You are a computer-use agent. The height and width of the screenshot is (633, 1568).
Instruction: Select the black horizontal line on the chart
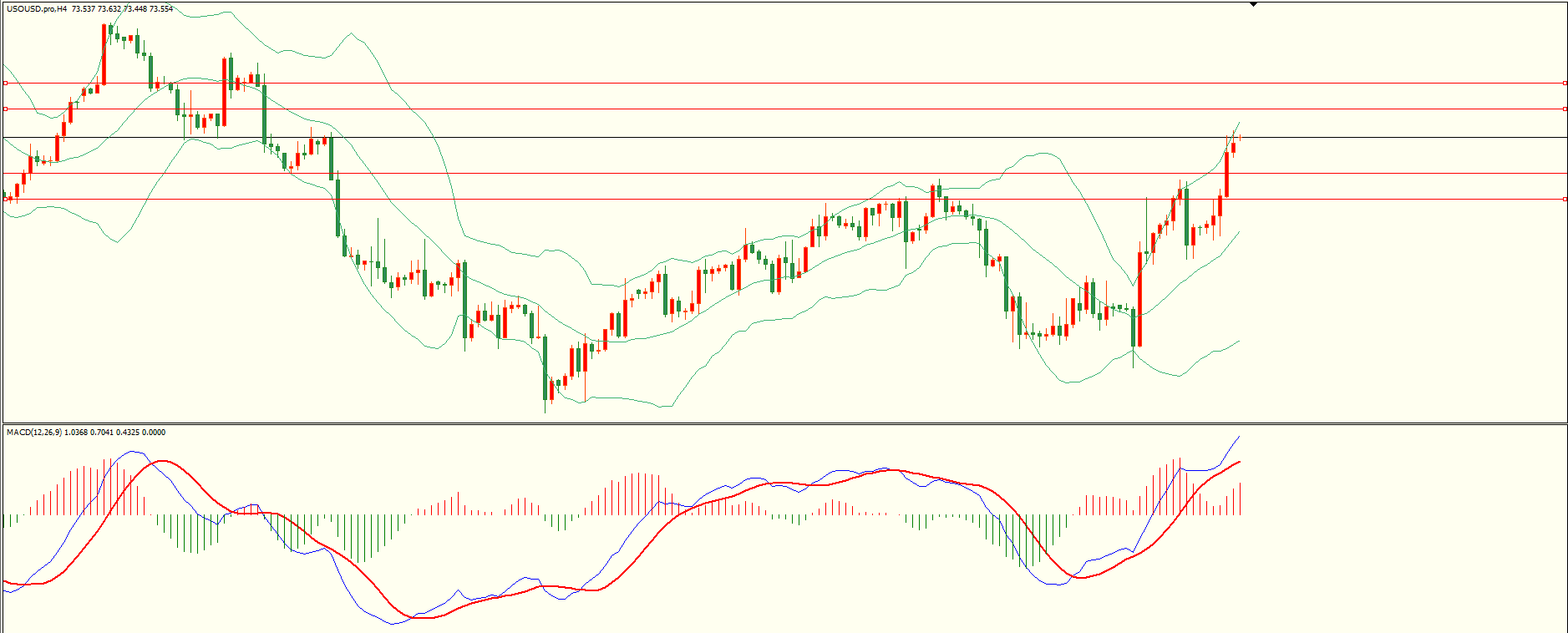784,137
